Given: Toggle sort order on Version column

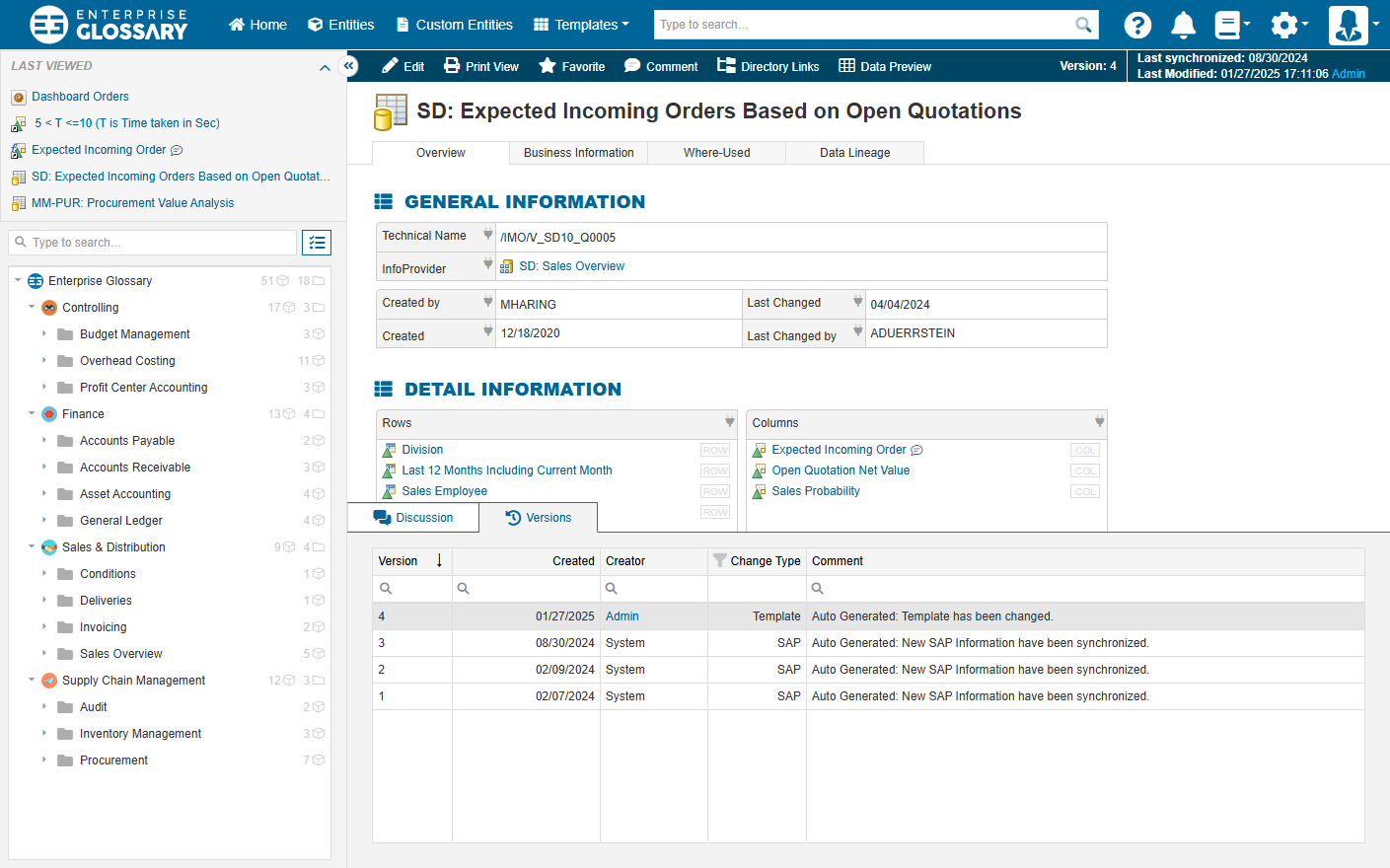Looking at the screenshot, I should pos(439,560).
